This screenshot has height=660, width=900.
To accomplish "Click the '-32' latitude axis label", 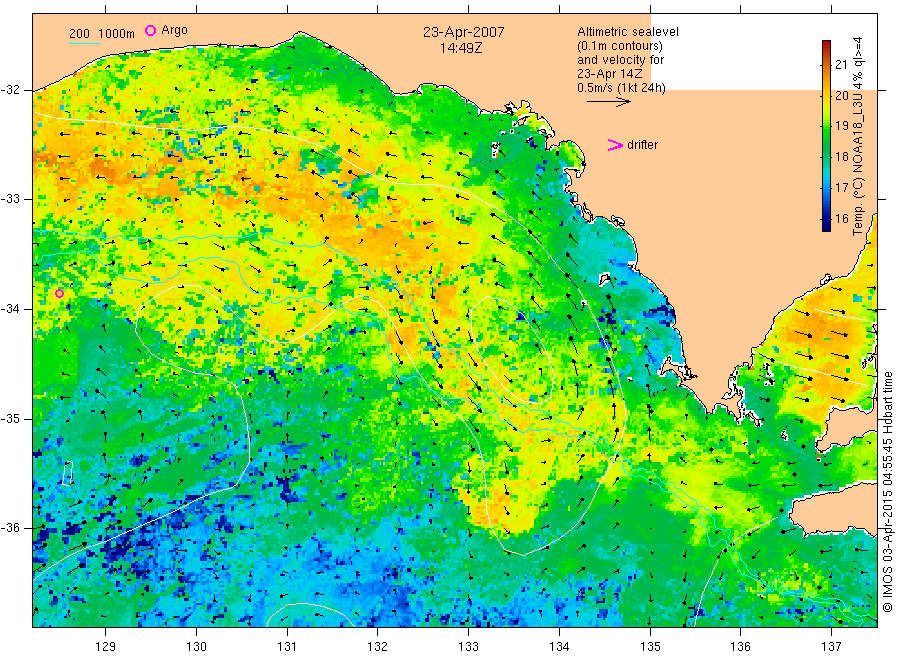I will pos(10,90).
